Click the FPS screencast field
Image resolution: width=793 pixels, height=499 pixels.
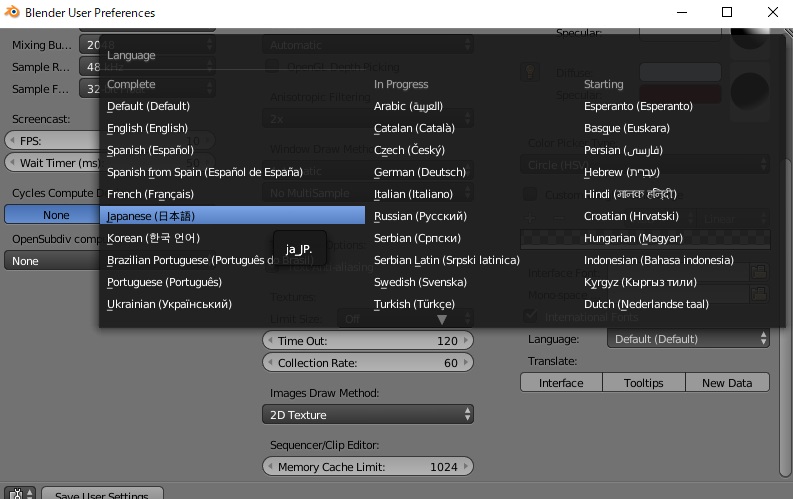pyautogui.click(x=53, y=141)
